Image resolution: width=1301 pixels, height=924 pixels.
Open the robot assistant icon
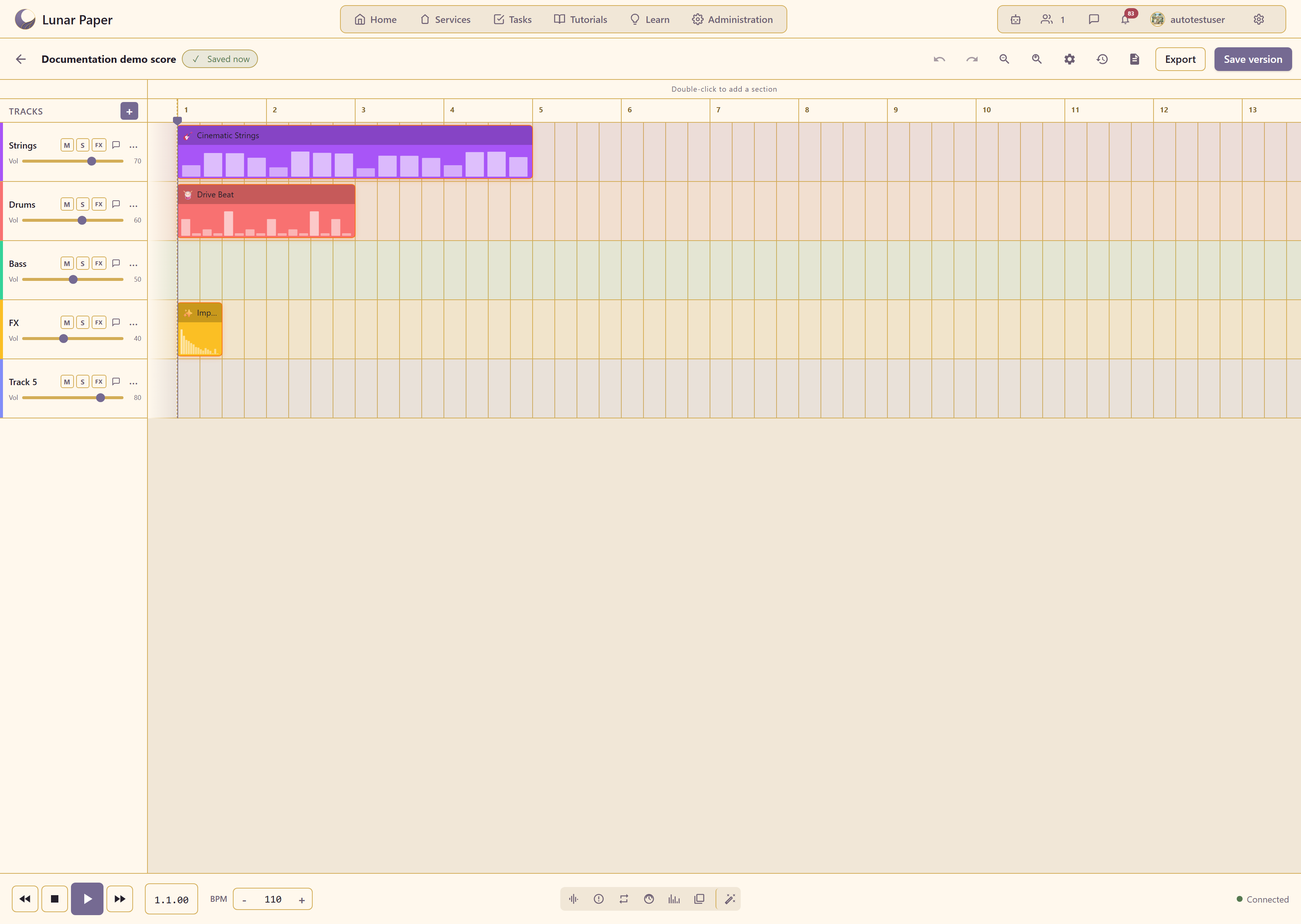(x=1015, y=19)
